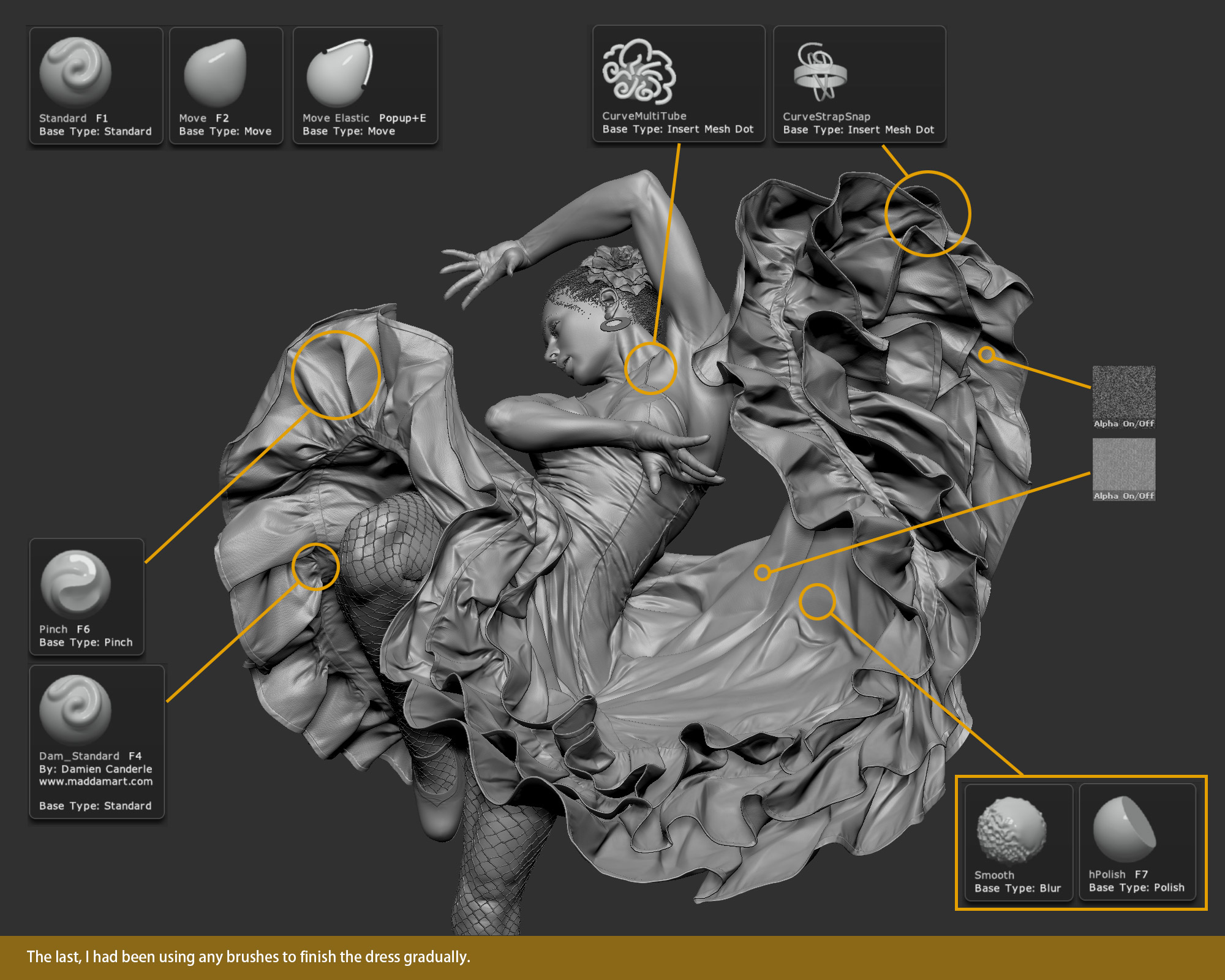1225x980 pixels.
Task: Select the Pinch F6 brush icon
Action: coord(75,584)
